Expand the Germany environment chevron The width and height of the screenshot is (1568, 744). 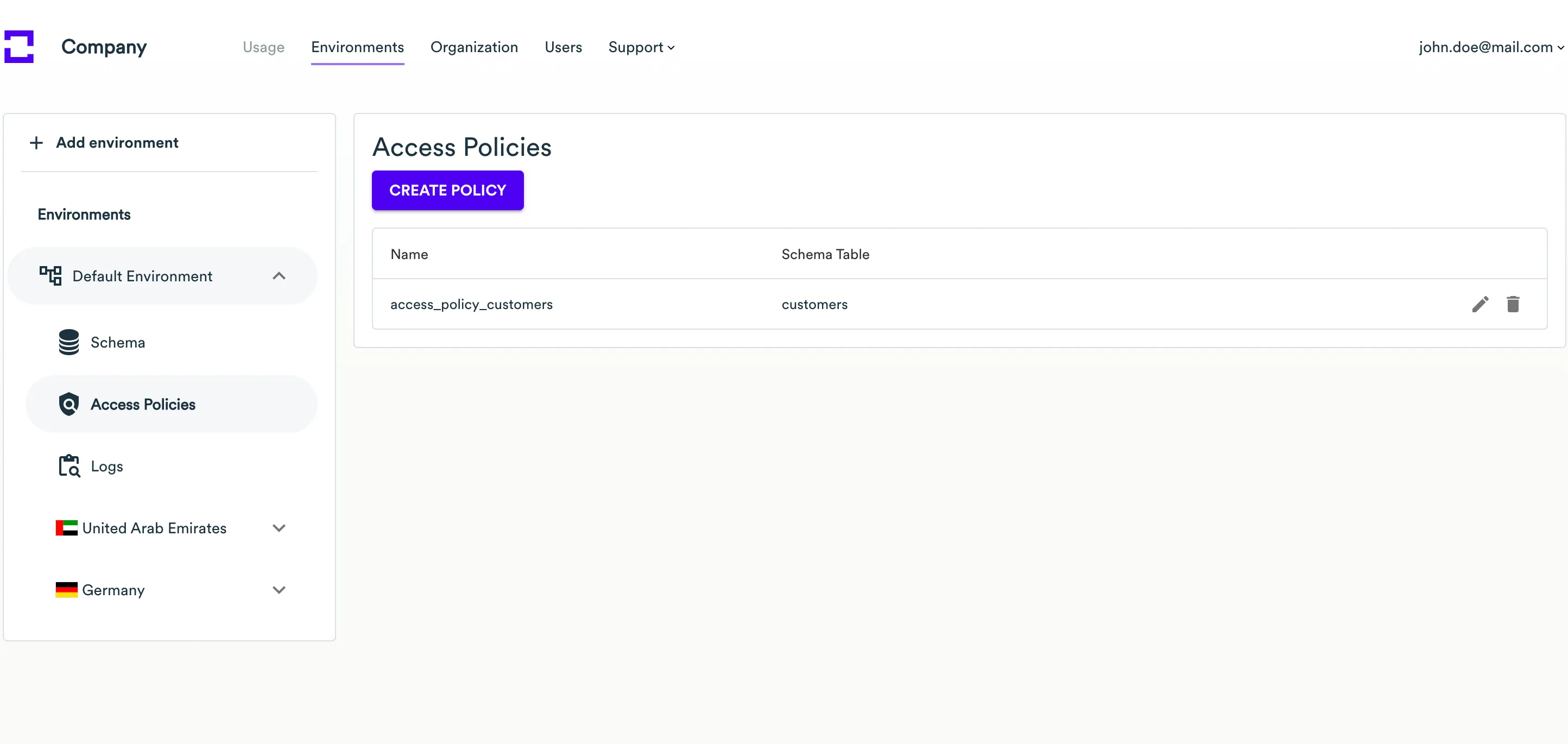pyautogui.click(x=279, y=590)
